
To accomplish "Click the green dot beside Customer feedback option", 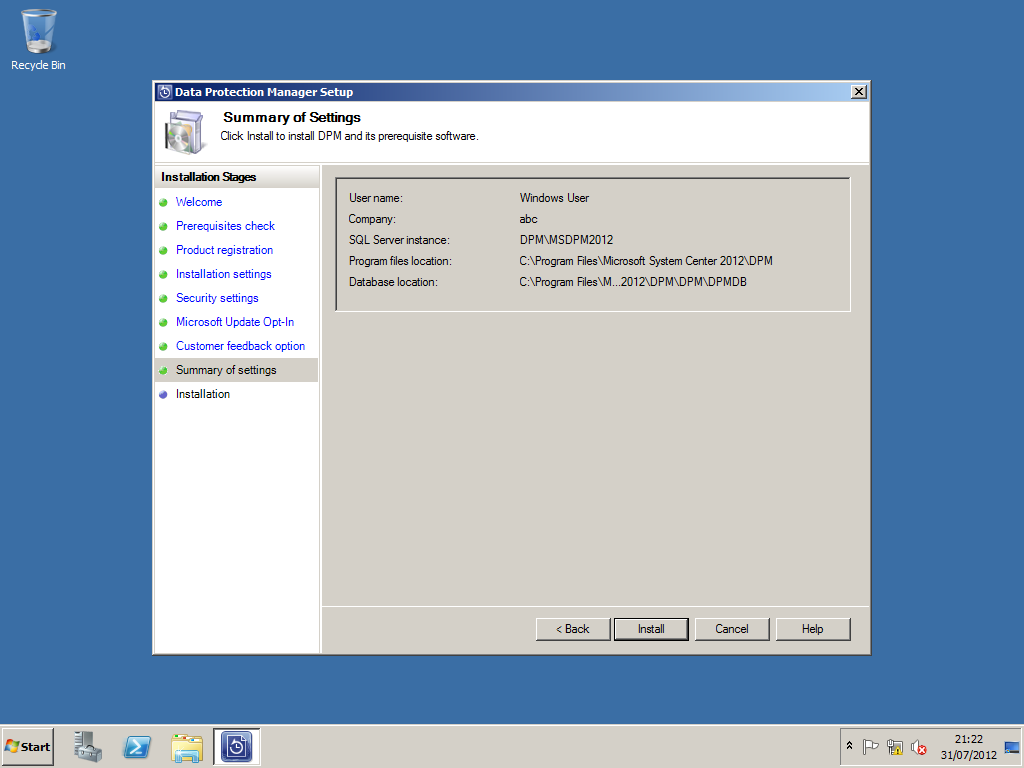I will (163, 346).
